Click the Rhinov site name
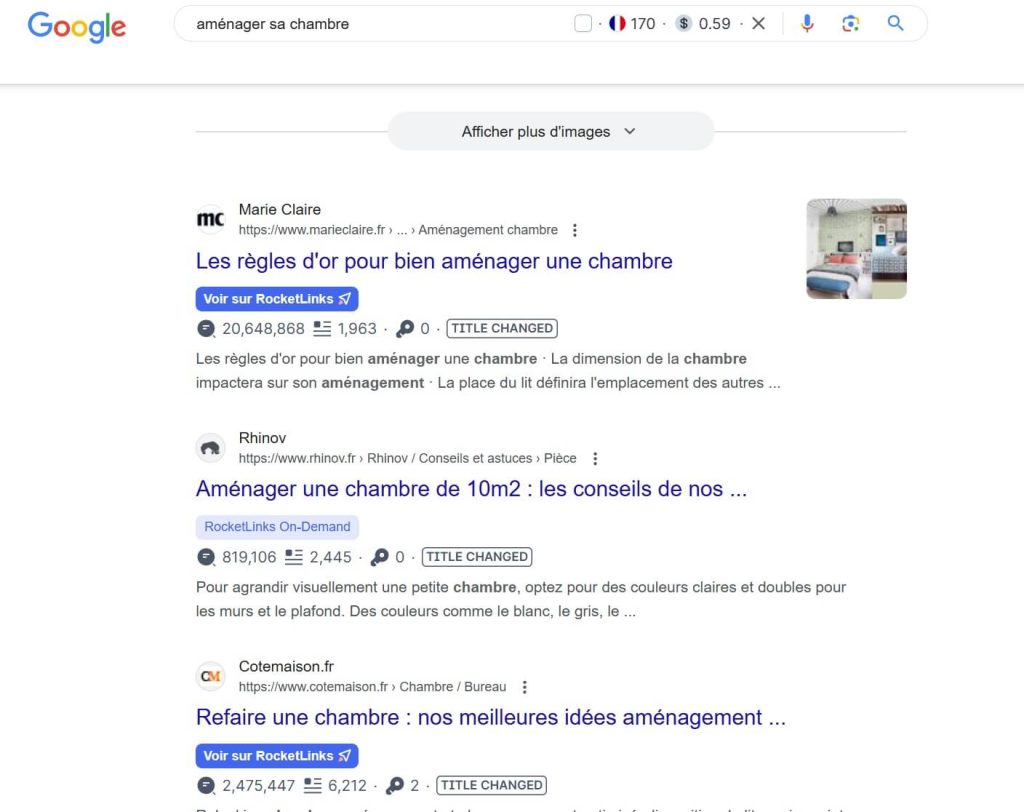This screenshot has height=812, width=1024. (x=263, y=438)
